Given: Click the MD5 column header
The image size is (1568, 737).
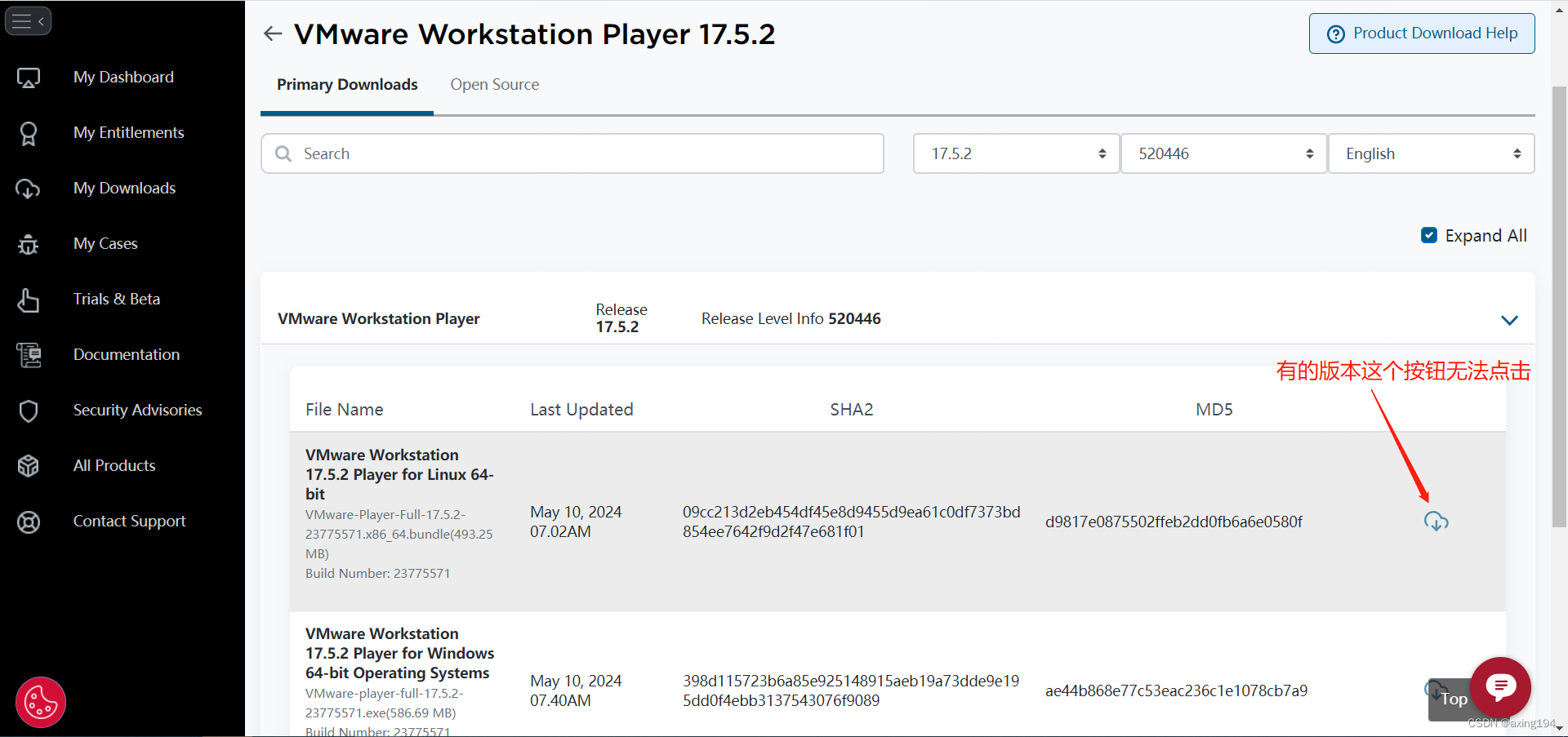Looking at the screenshot, I should (1214, 410).
